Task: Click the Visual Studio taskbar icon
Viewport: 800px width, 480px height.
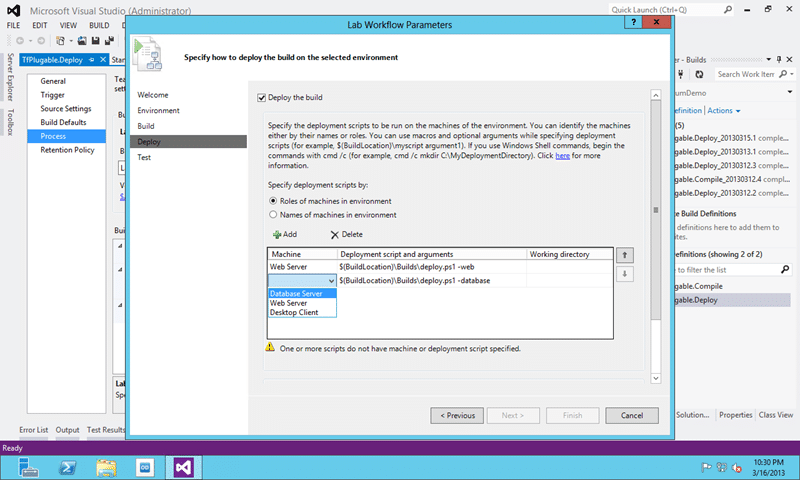Action: [x=184, y=467]
